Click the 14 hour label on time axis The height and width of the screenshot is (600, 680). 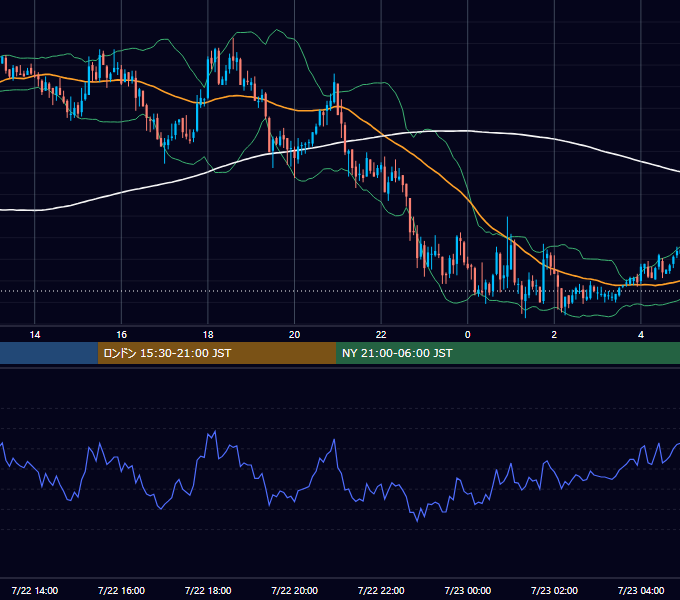point(35,335)
